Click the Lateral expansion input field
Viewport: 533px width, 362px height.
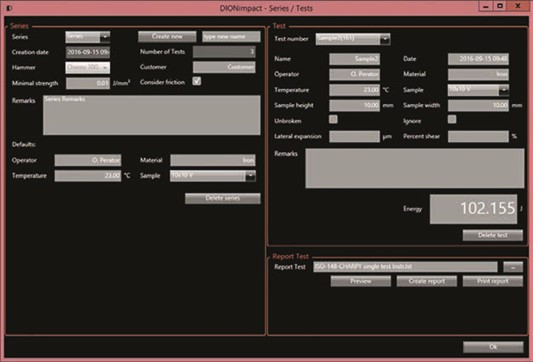(x=354, y=136)
